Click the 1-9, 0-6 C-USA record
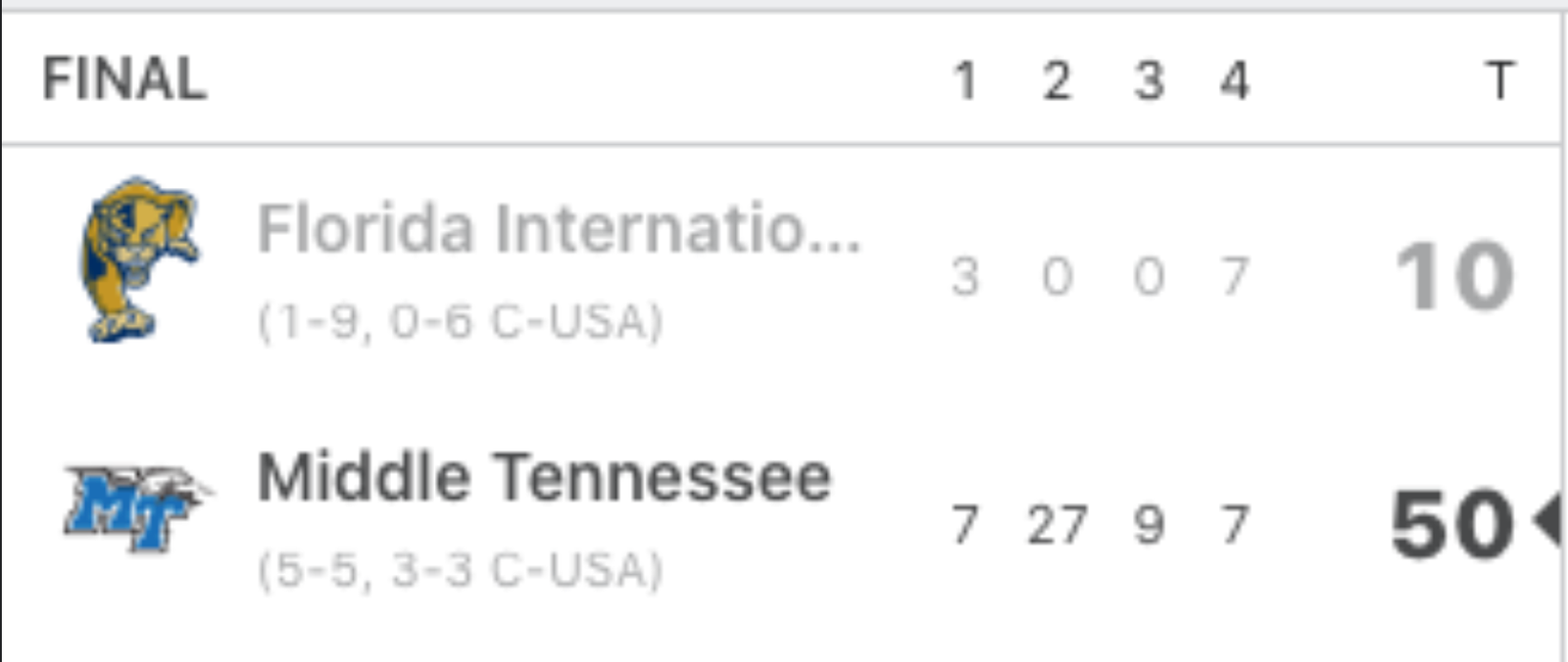Image resolution: width=1568 pixels, height=662 pixels. tap(461, 322)
